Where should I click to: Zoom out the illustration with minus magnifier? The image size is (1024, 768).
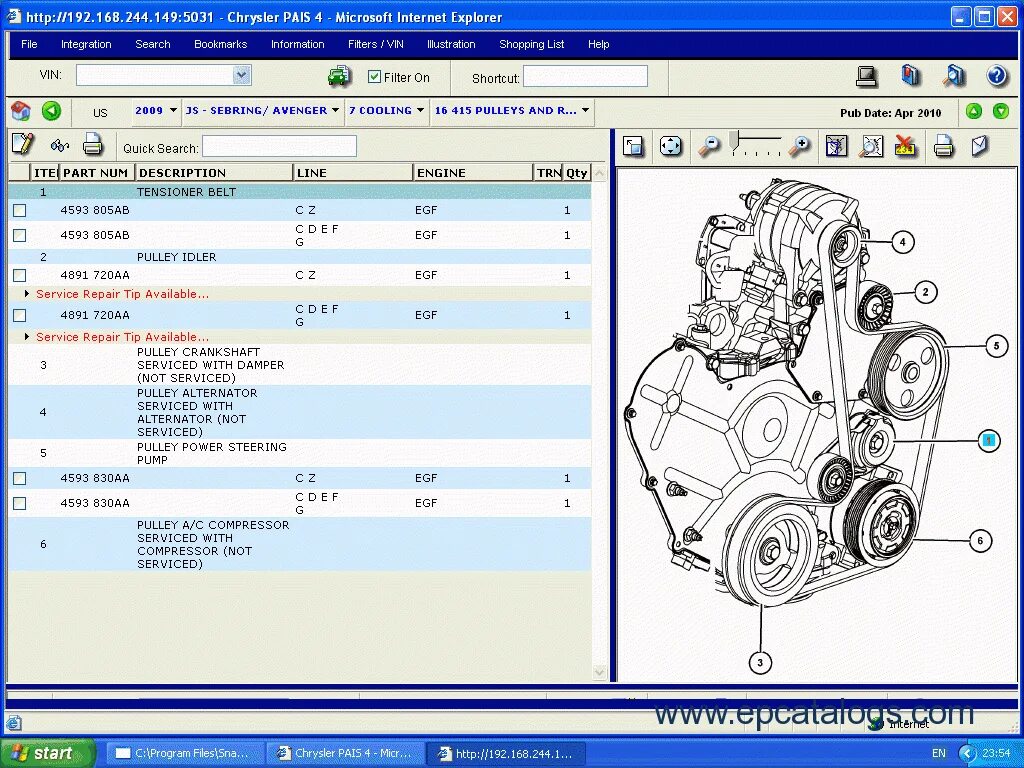click(709, 146)
